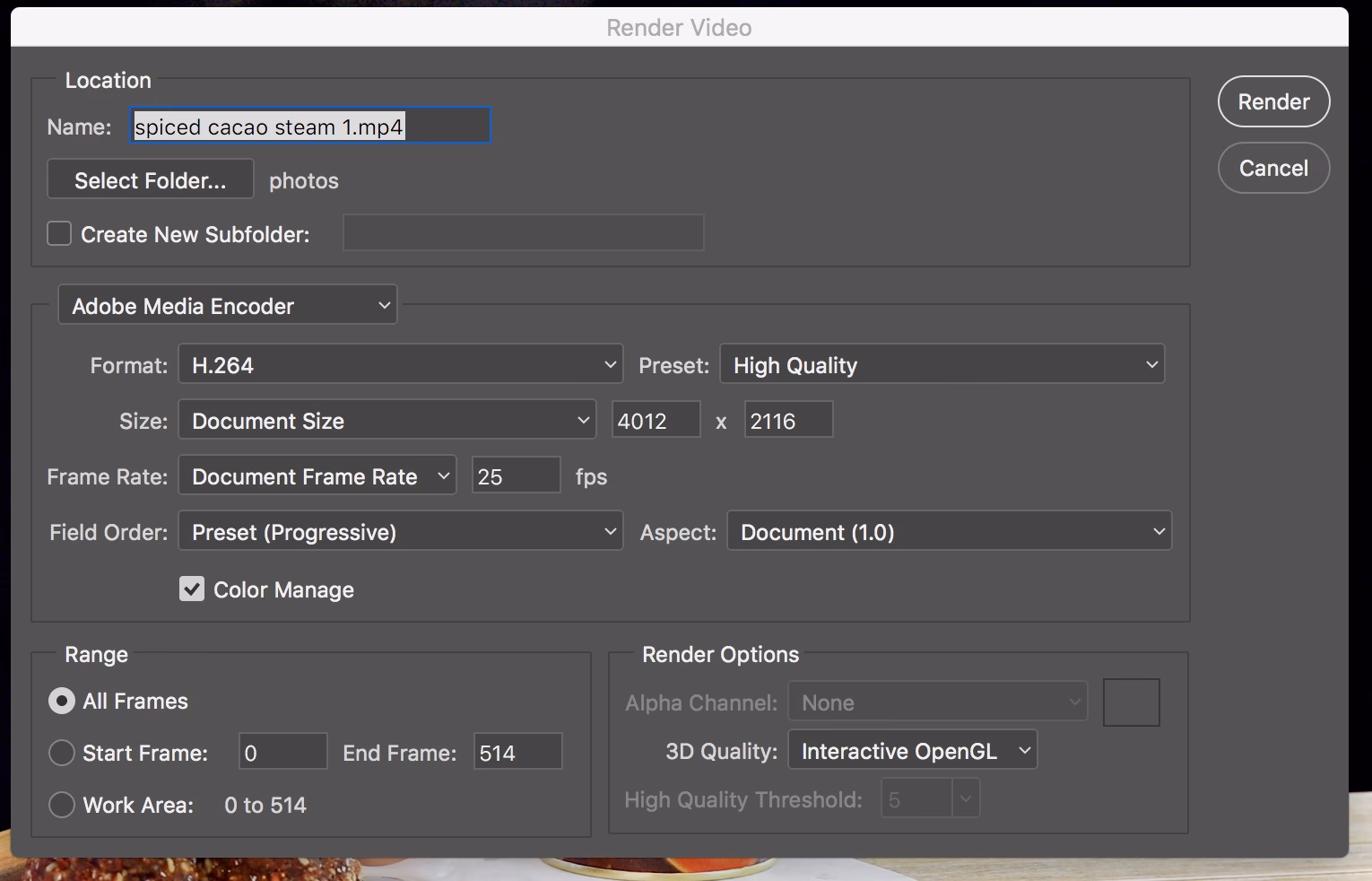Choose the Work Area range option
The image size is (1372, 881).
61,805
